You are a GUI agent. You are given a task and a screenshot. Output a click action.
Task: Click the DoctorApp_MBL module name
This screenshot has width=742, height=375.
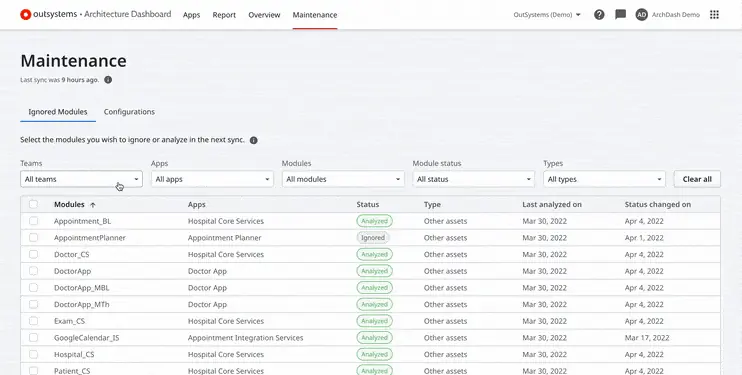click(81, 288)
